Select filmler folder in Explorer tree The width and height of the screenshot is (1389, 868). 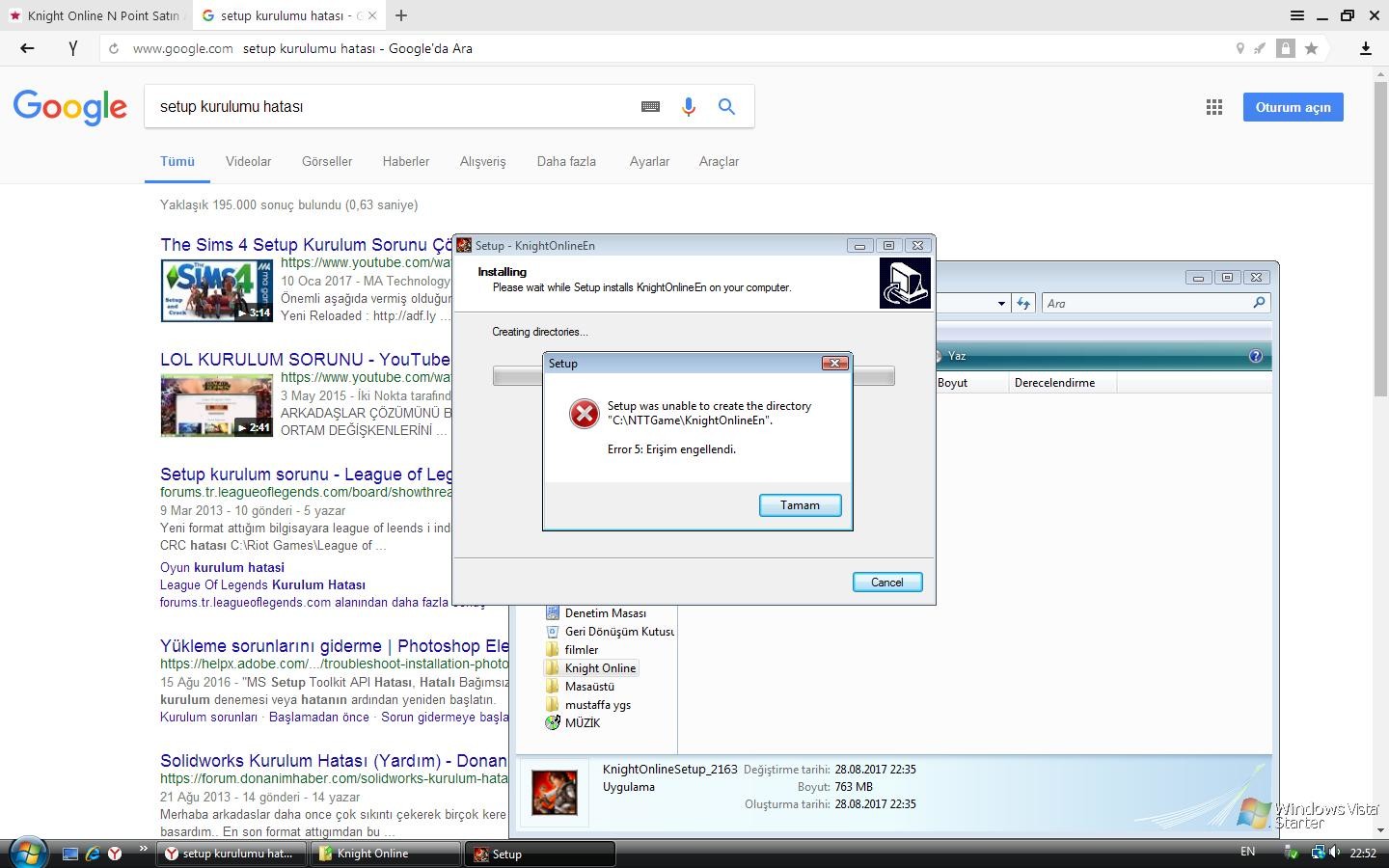pyautogui.click(x=581, y=650)
